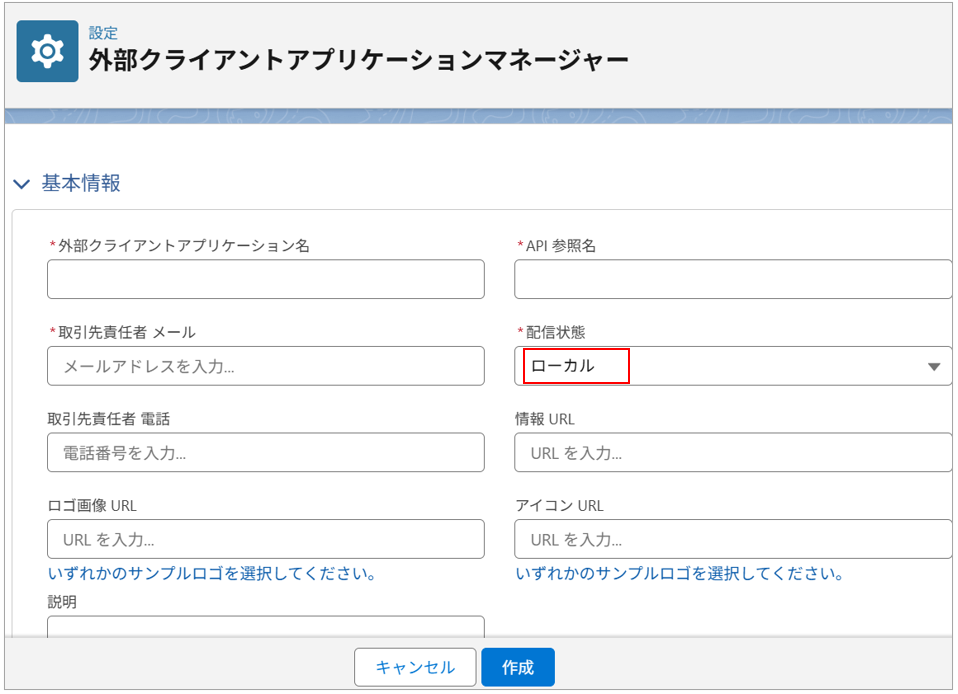
Task: Open sample logo link under アイコン URL
Action: pyautogui.click(x=679, y=574)
